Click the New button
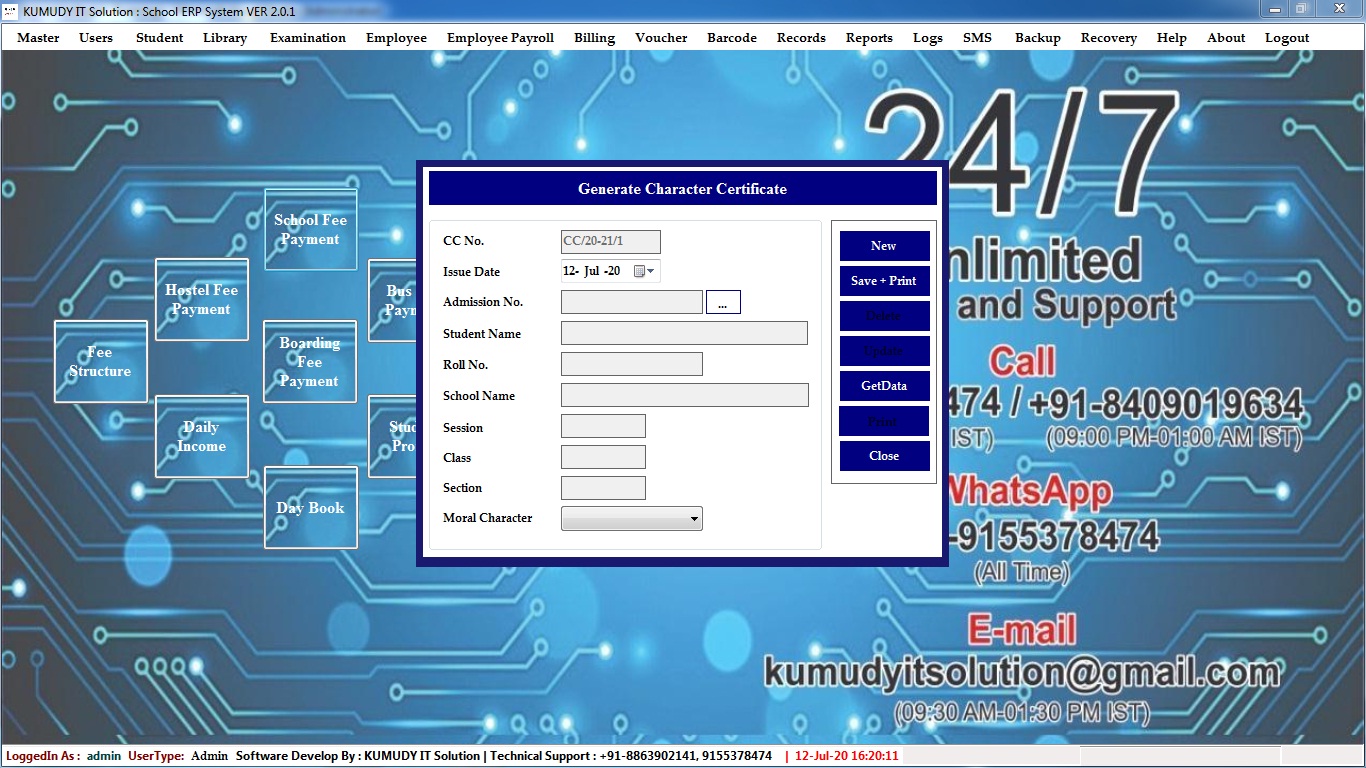The width and height of the screenshot is (1366, 768). (x=884, y=246)
